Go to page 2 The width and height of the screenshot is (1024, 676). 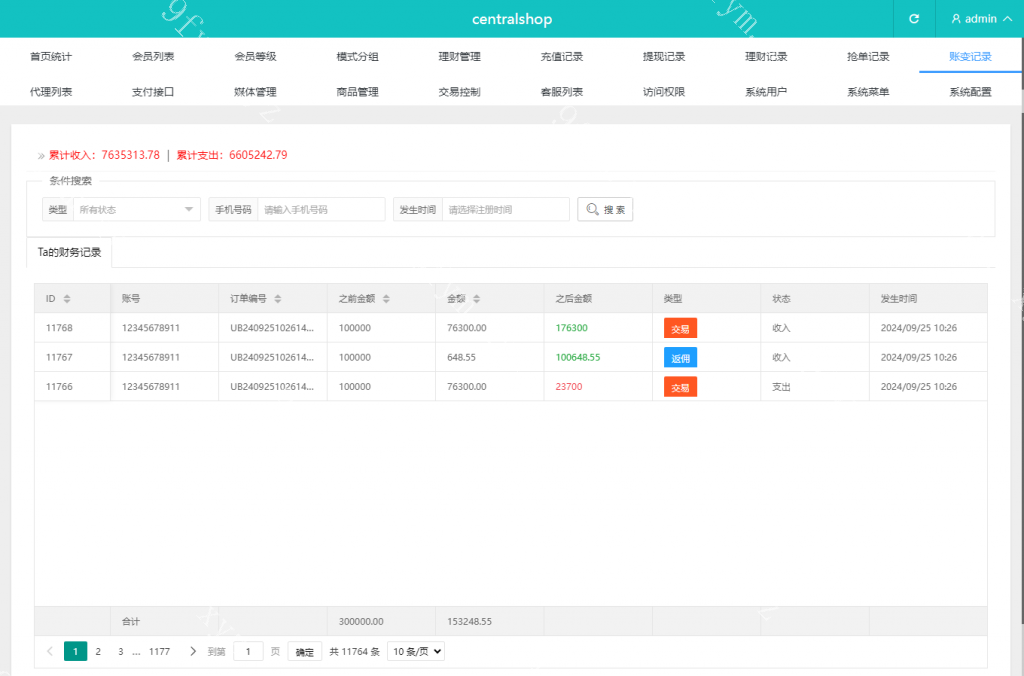tap(98, 651)
